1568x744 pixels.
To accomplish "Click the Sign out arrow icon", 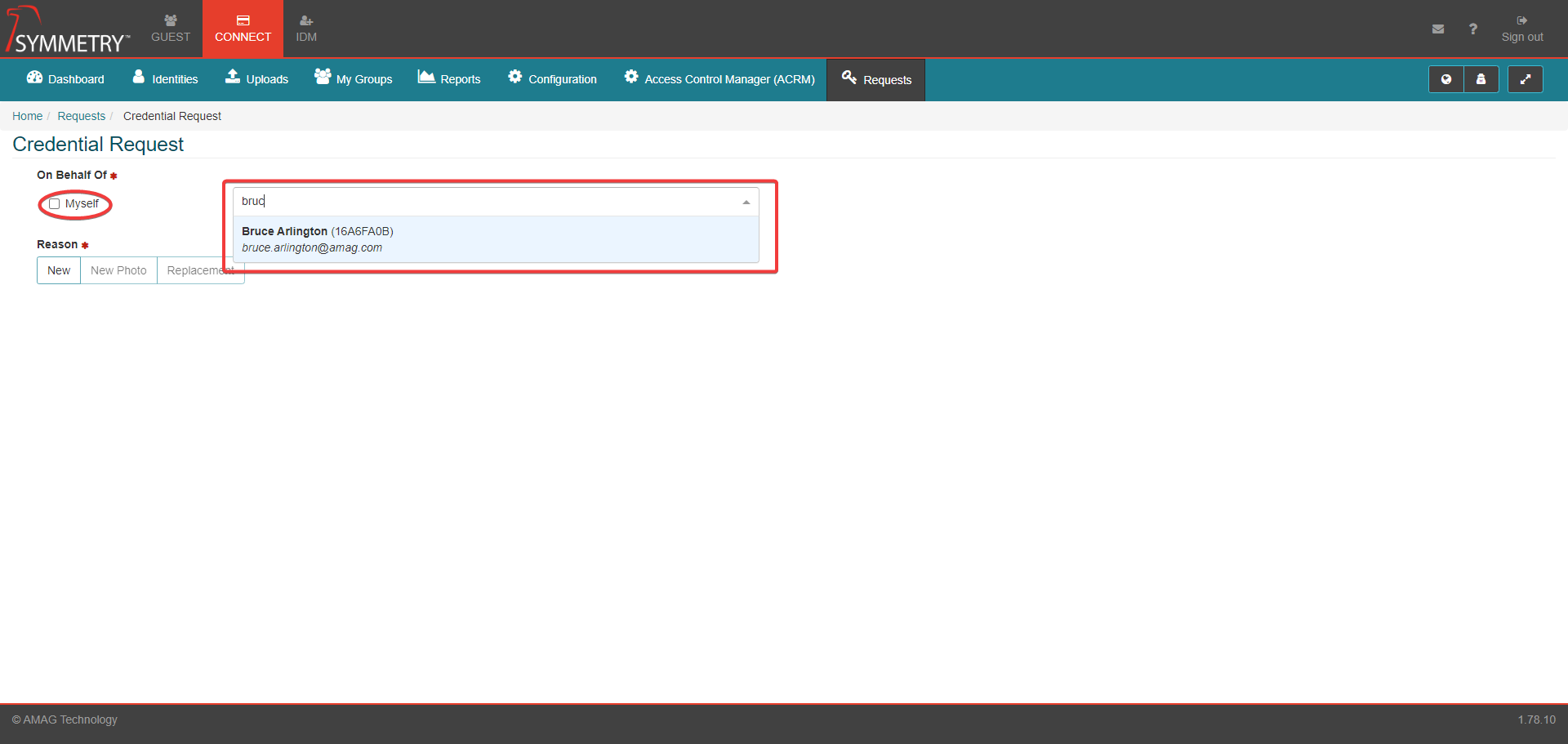I will click(x=1522, y=20).
